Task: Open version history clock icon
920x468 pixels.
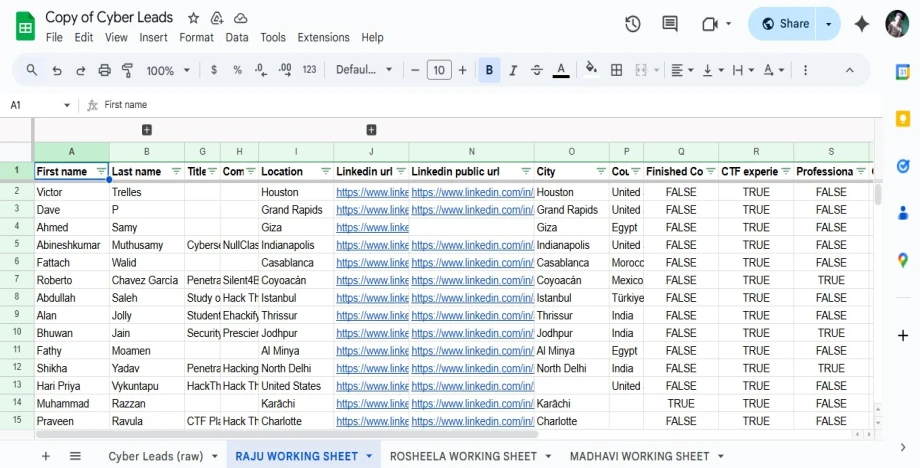Action: 632,24
